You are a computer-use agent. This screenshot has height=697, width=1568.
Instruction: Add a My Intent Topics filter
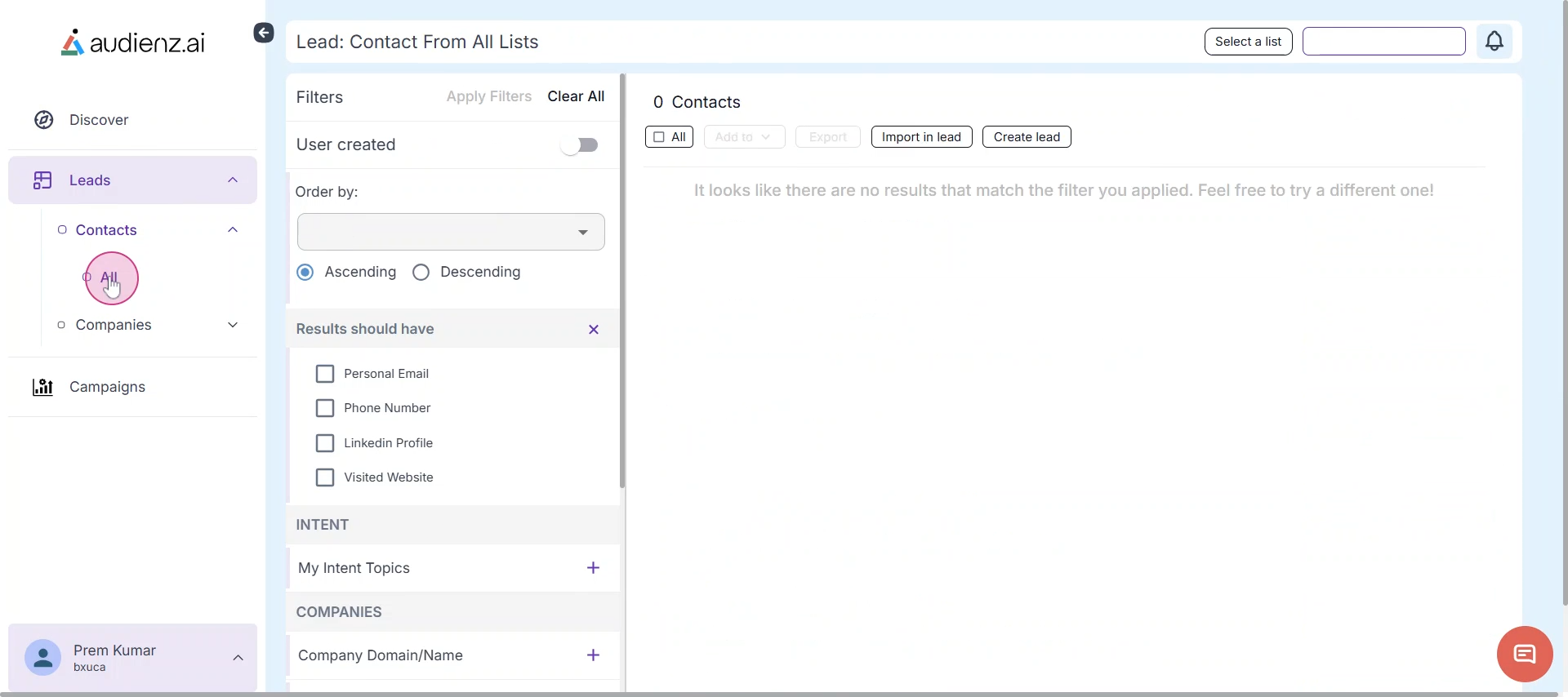pyautogui.click(x=594, y=568)
